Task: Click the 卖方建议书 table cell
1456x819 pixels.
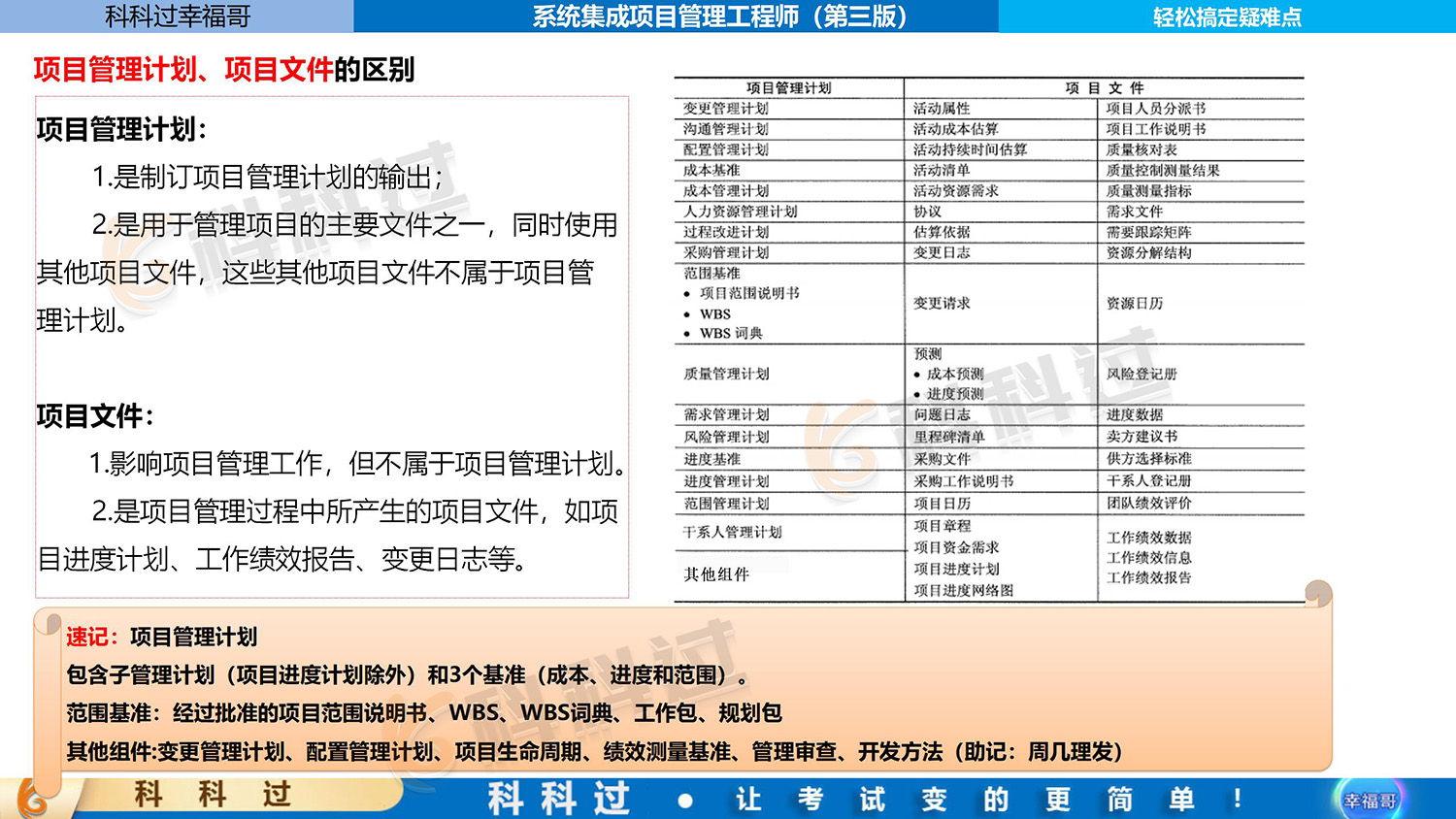Action: pyautogui.click(x=1142, y=437)
